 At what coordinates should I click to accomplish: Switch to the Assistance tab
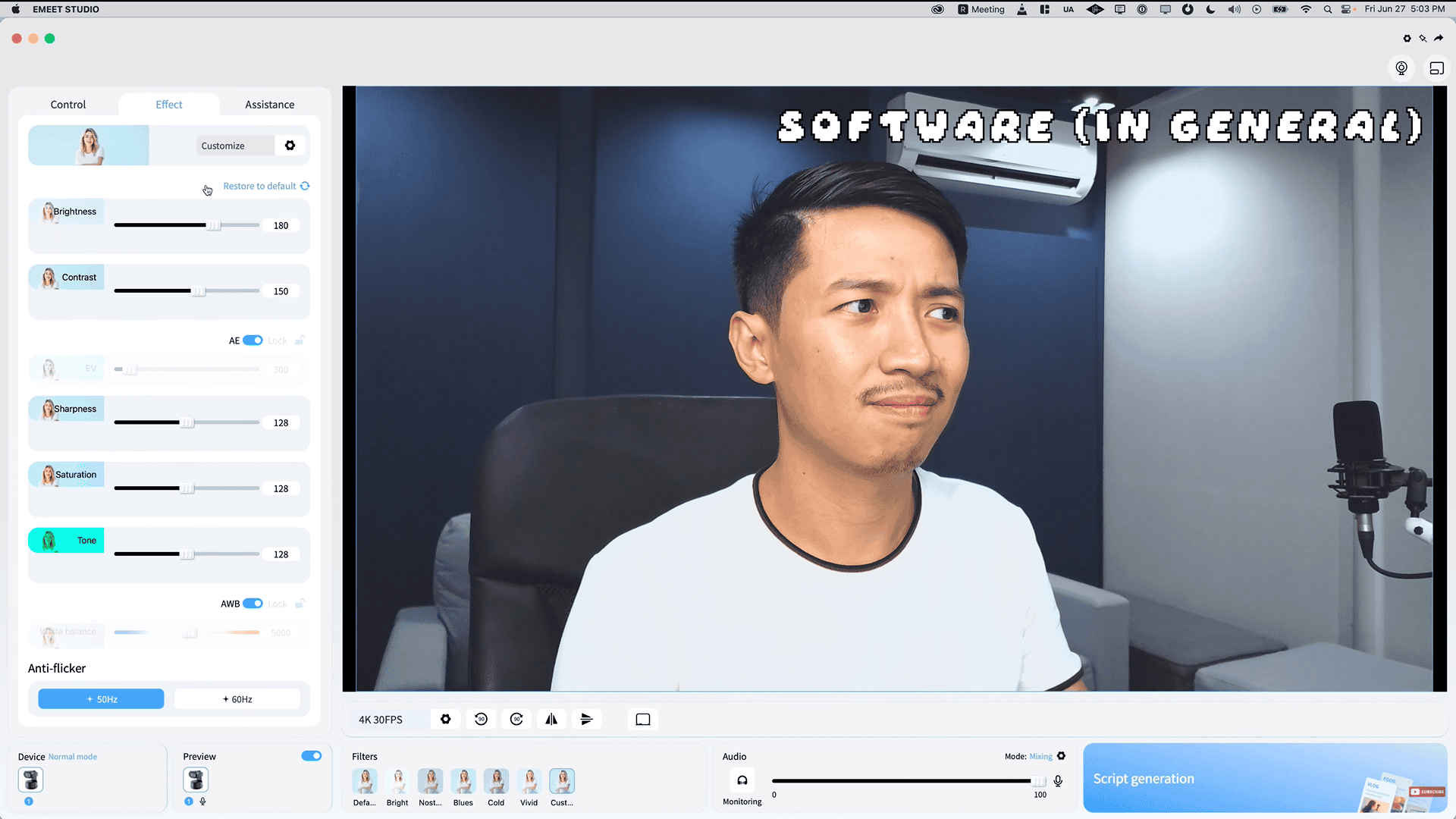(x=269, y=105)
